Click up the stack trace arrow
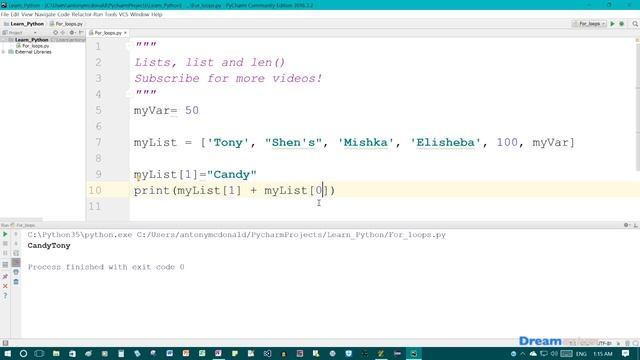Screen dimensions: 640x360 tap(16, 234)
